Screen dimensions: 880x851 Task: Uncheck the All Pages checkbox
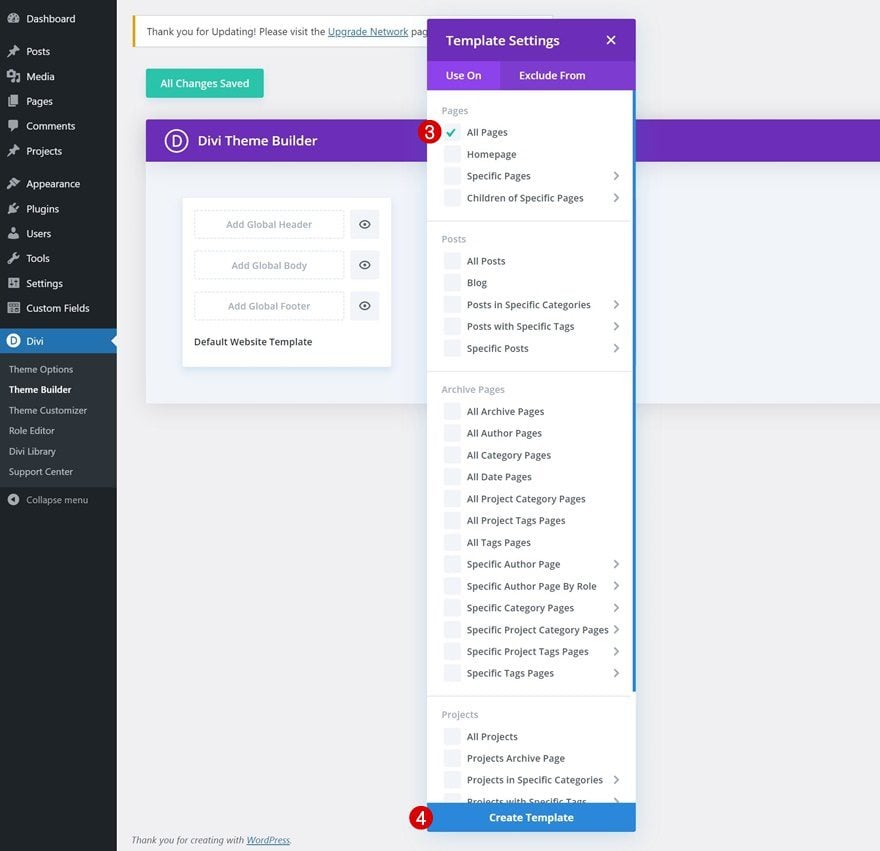(x=452, y=132)
